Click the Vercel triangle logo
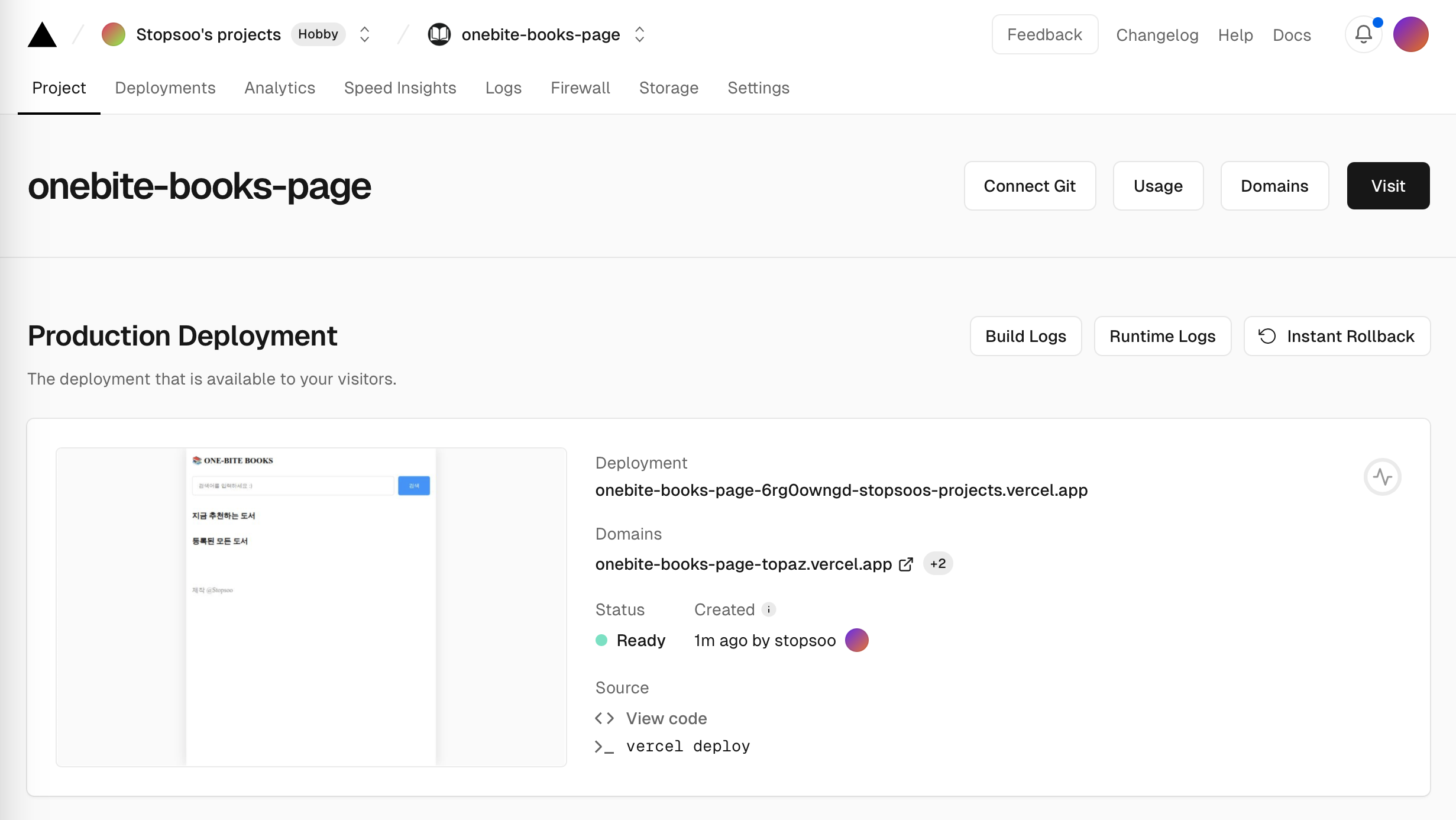Image resolution: width=1456 pixels, height=820 pixels. tap(42, 35)
